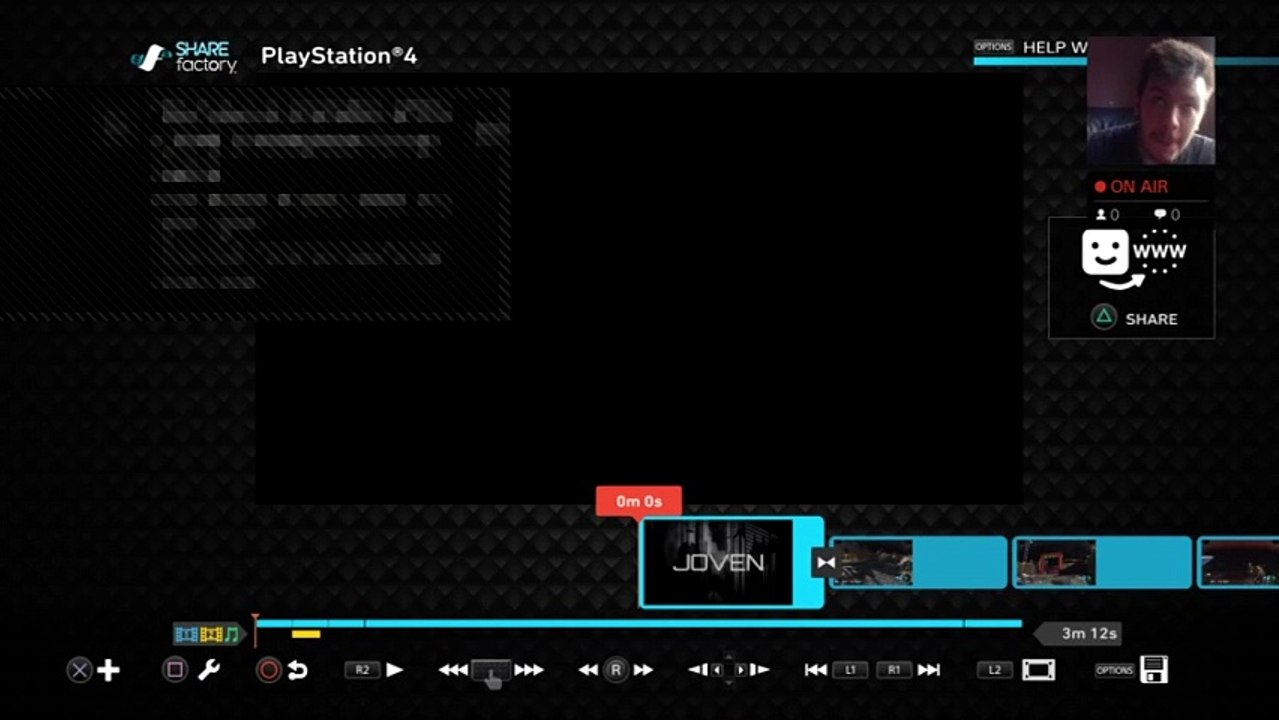Click the 0m 0s playhead marker
Viewport: 1279px width, 720px height.
(x=639, y=501)
